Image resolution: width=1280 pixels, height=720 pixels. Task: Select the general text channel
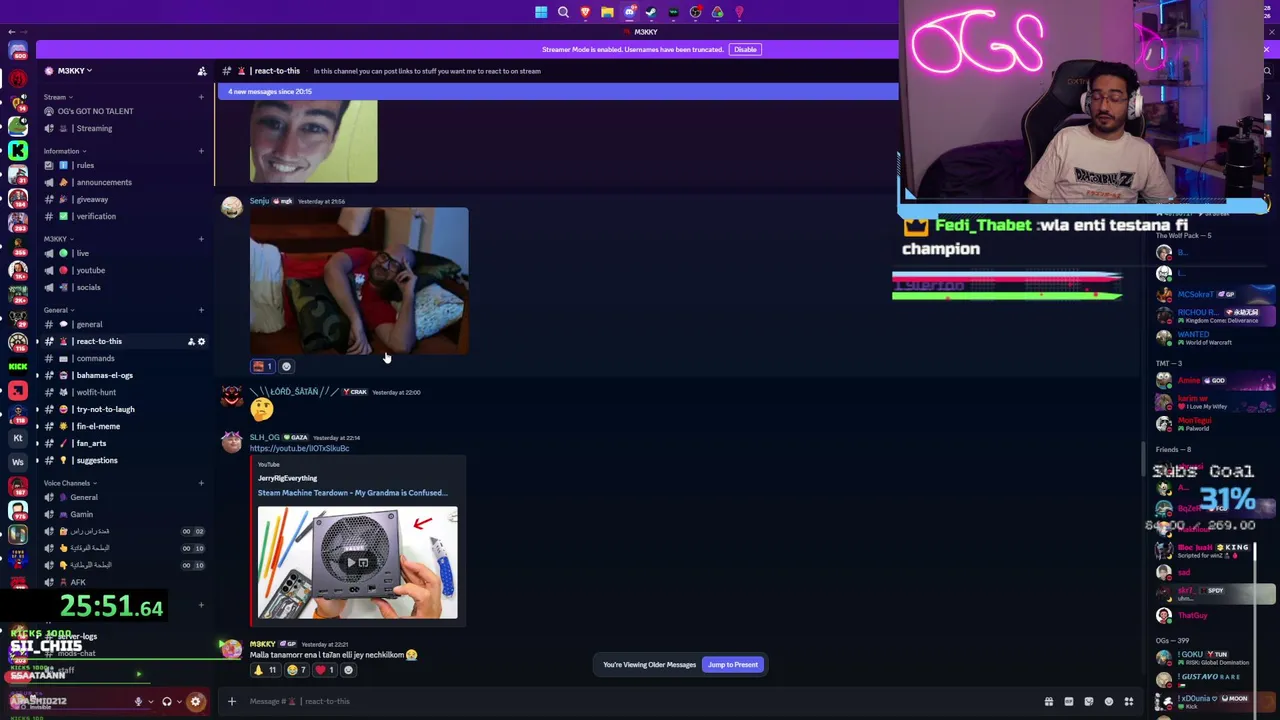coord(125,324)
